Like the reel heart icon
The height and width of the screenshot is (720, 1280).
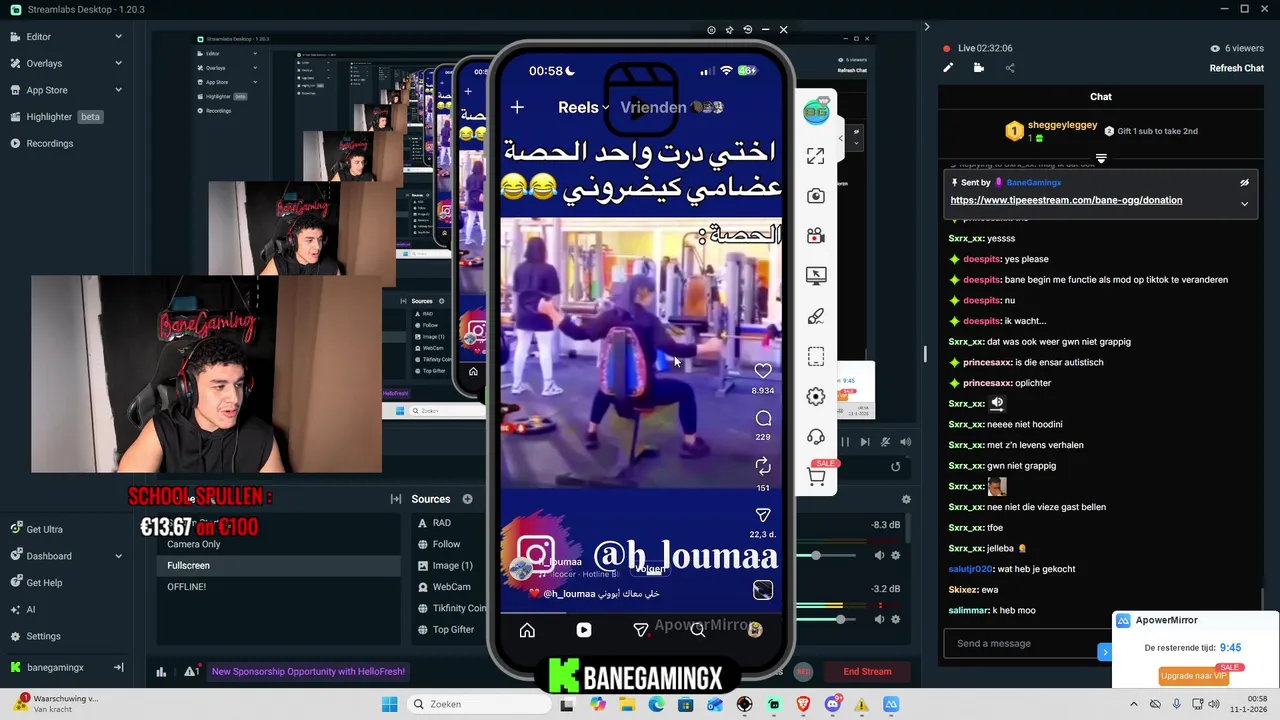[763, 371]
